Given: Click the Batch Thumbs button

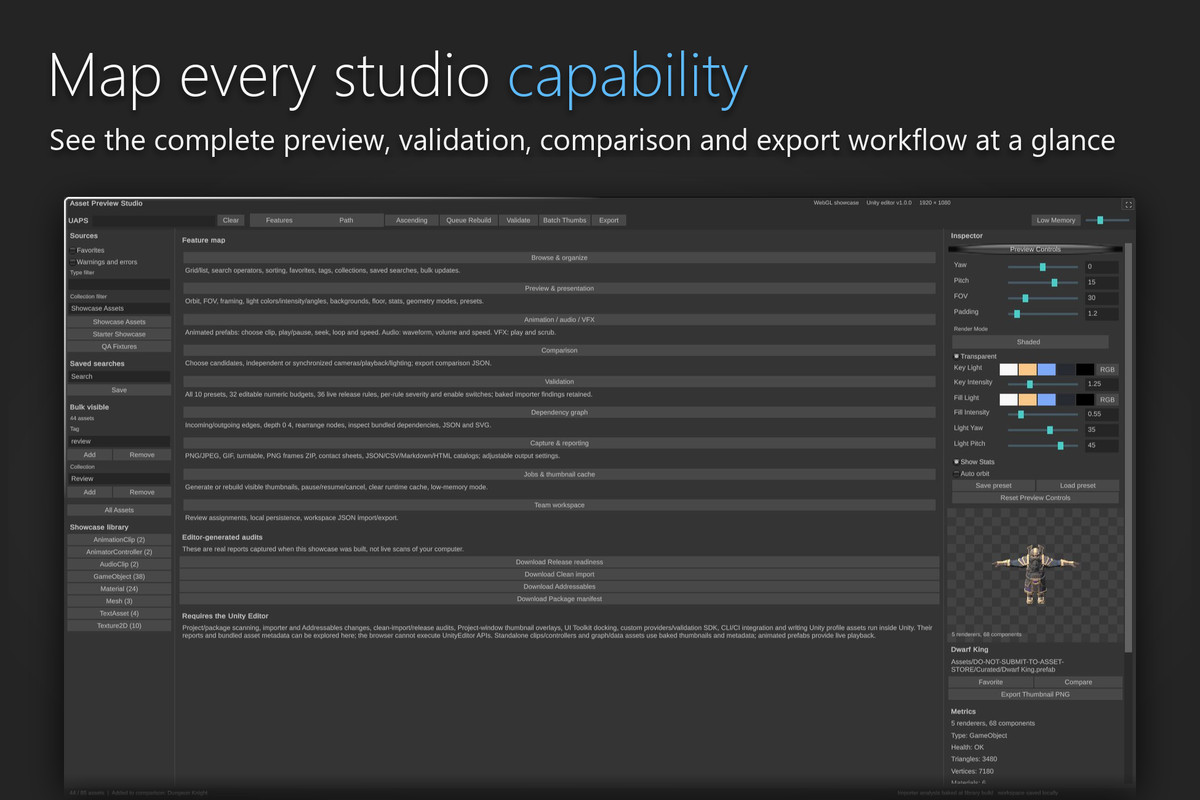Looking at the screenshot, I should pos(564,220).
